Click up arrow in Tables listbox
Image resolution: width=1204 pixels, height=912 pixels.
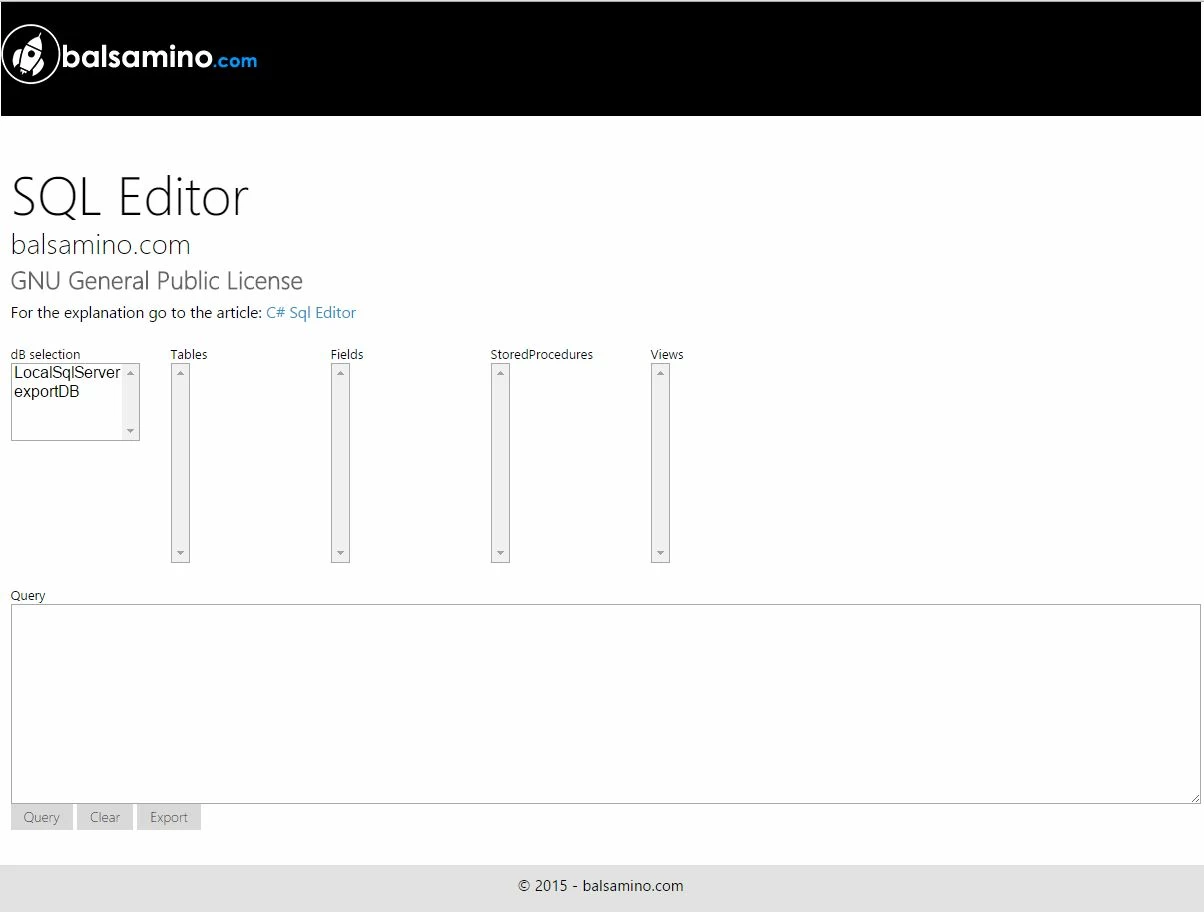[180, 373]
